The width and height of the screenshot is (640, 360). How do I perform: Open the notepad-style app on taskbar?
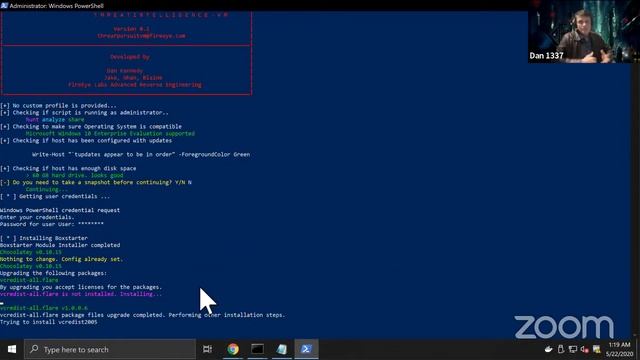(282, 349)
